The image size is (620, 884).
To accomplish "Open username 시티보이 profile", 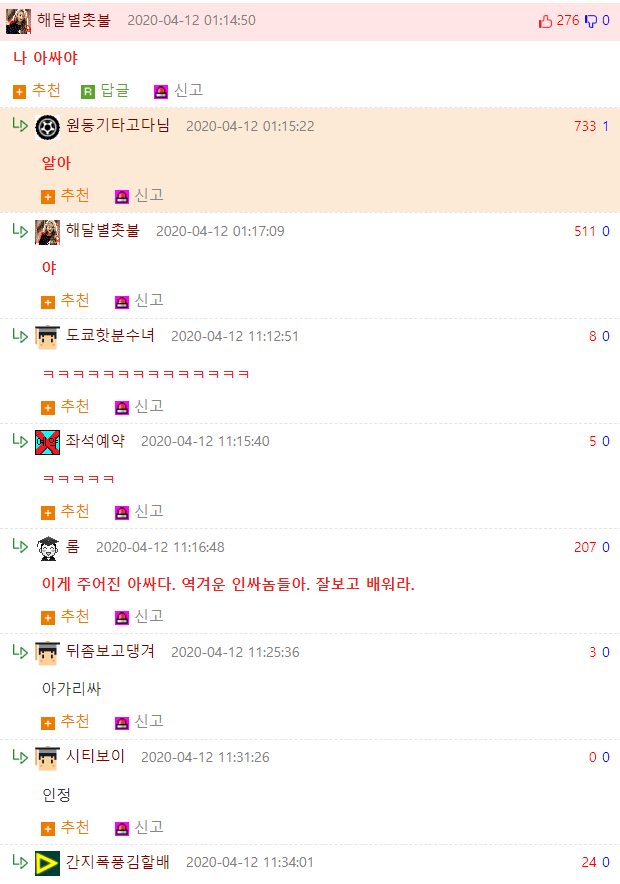I will 95,756.
